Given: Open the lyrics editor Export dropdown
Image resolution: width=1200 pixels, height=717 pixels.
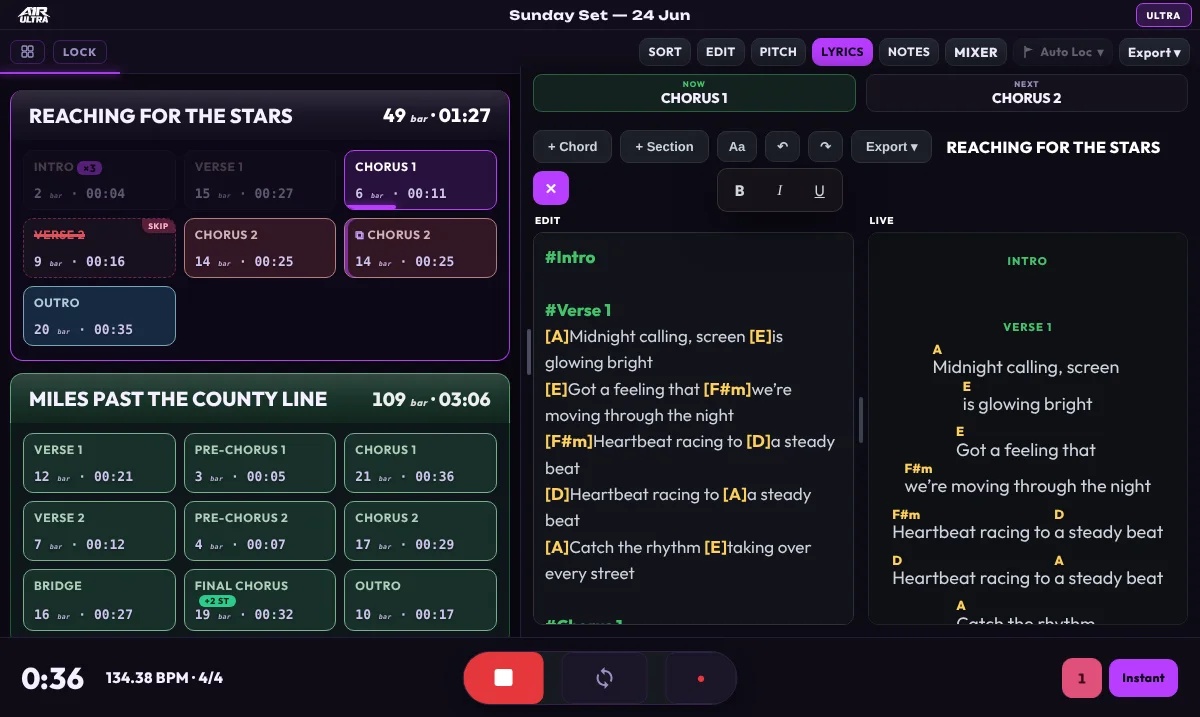Looking at the screenshot, I should [891, 146].
